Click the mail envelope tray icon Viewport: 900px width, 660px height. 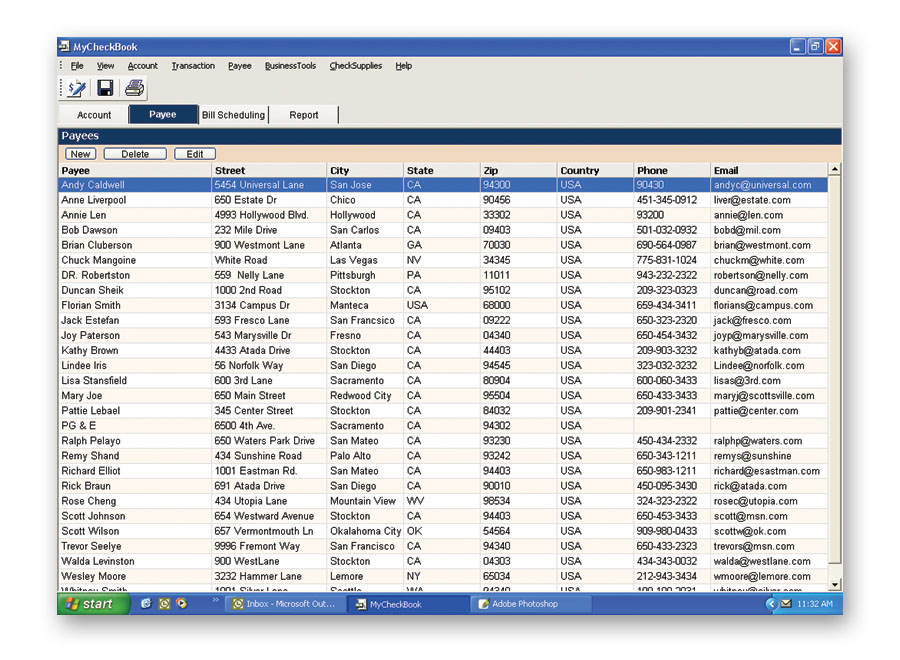click(786, 604)
